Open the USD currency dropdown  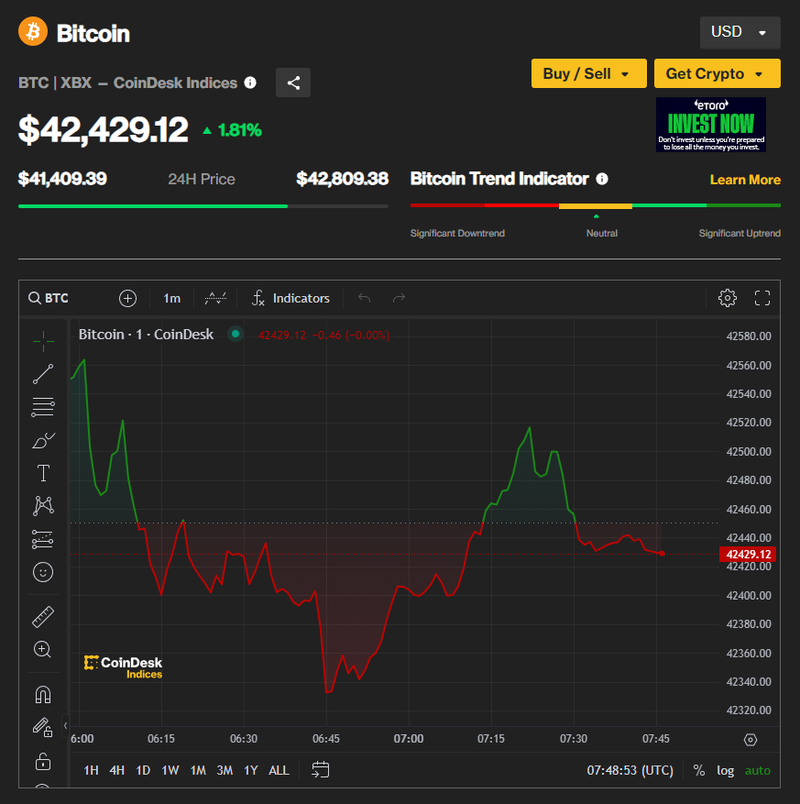[x=740, y=32]
